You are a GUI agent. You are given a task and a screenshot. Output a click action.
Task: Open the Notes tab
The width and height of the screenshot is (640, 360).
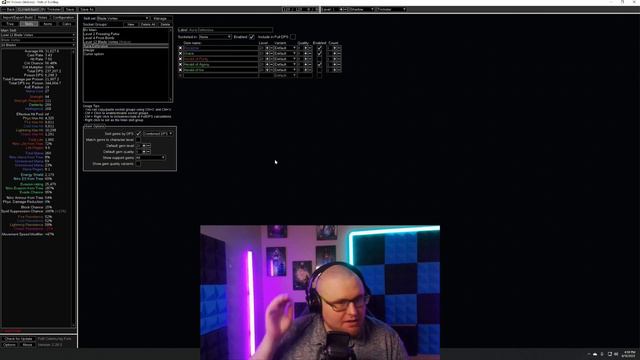pos(42,18)
